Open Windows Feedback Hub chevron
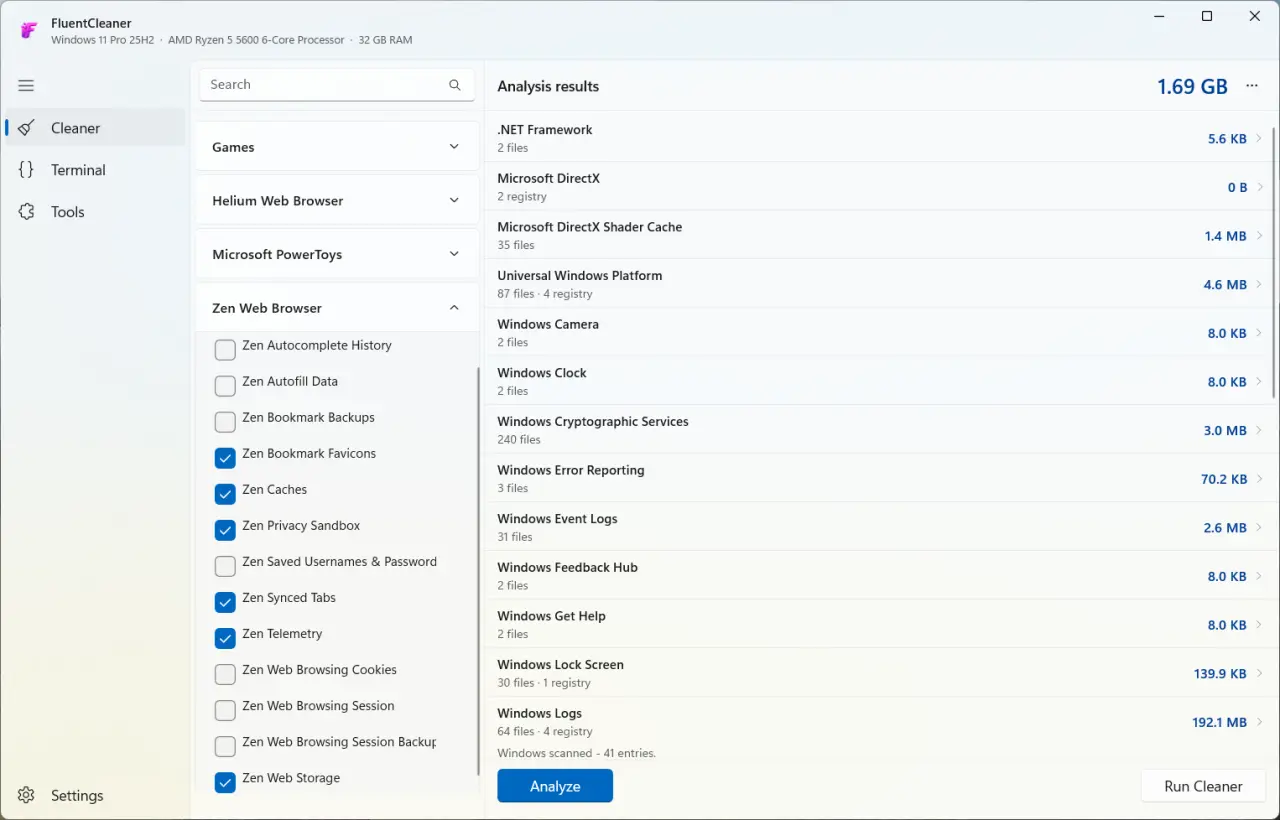 coord(1259,576)
